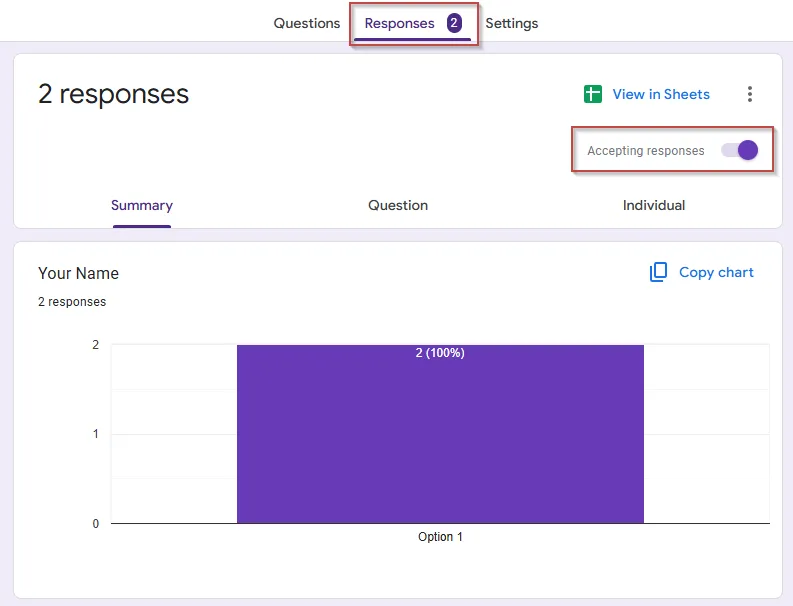
Task: Click the "2 (100%)" bar data label
Action: point(440,353)
